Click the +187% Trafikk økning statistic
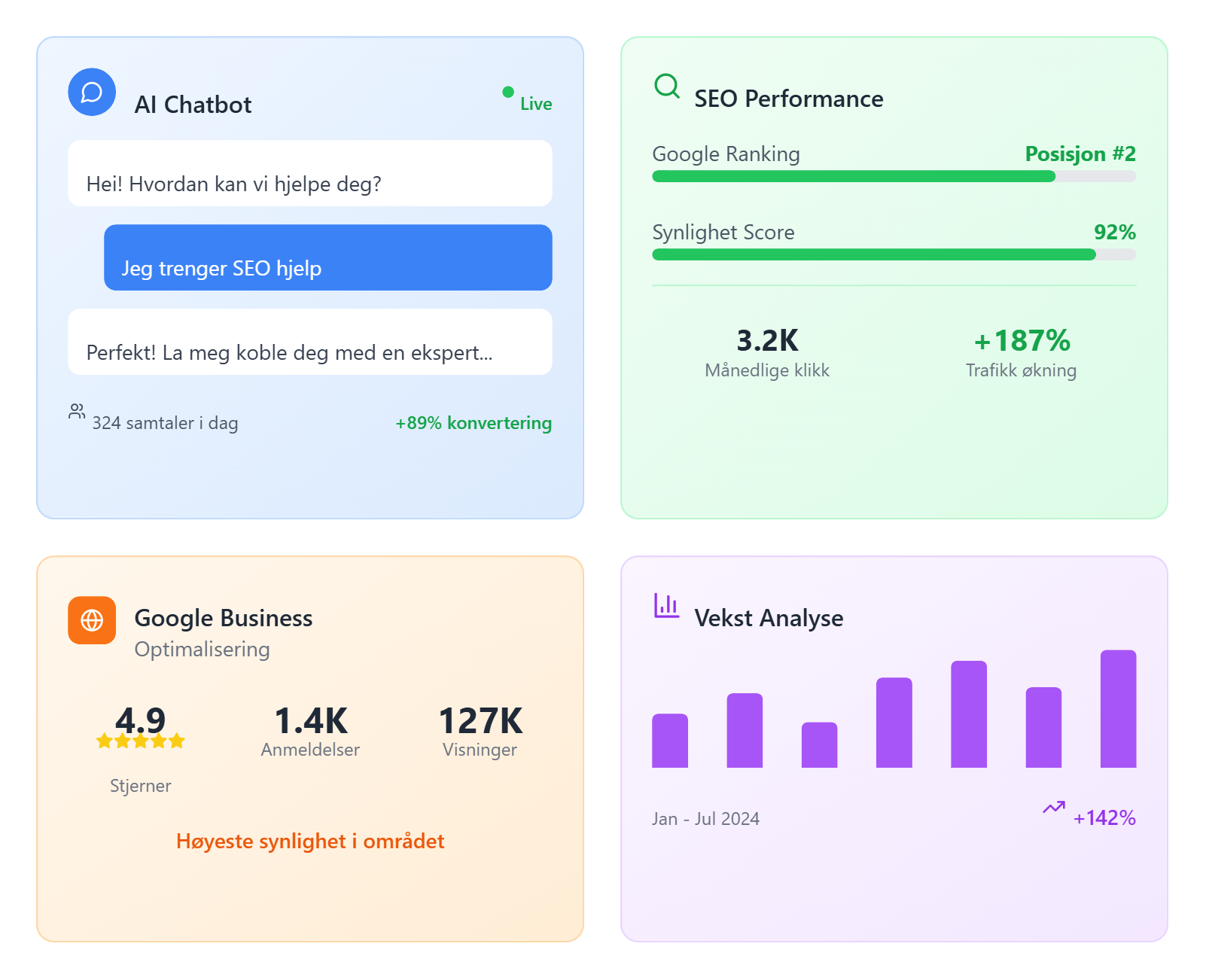 click(1022, 352)
